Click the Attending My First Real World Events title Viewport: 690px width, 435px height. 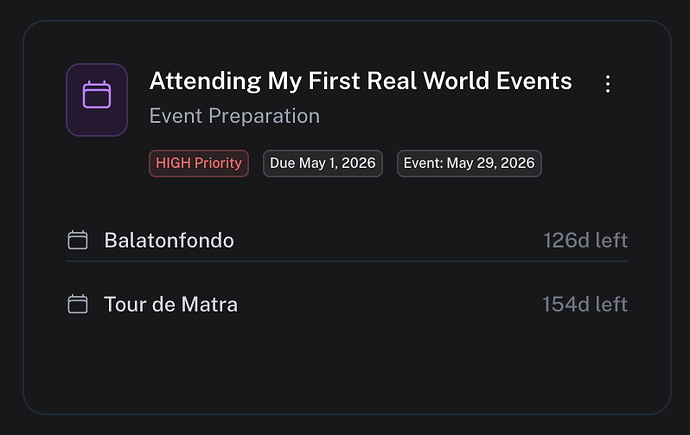pos(360,81)
